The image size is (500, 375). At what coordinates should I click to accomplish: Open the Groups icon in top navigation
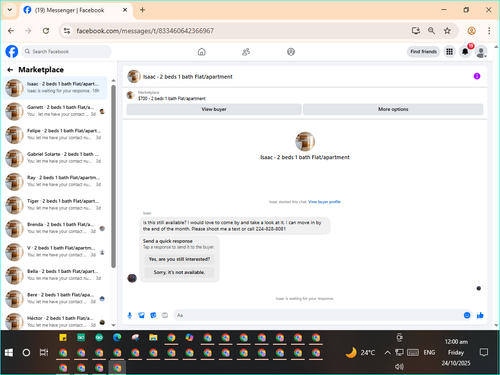(291, 52)
